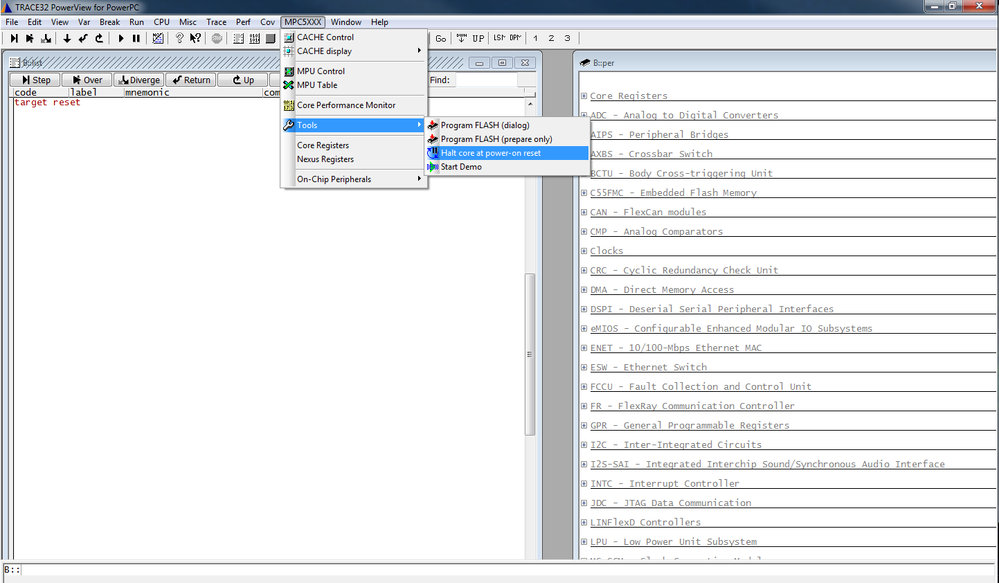Choose Start Demo in Tools submenu
Screen dimensions: 999x583
point(508,167)
